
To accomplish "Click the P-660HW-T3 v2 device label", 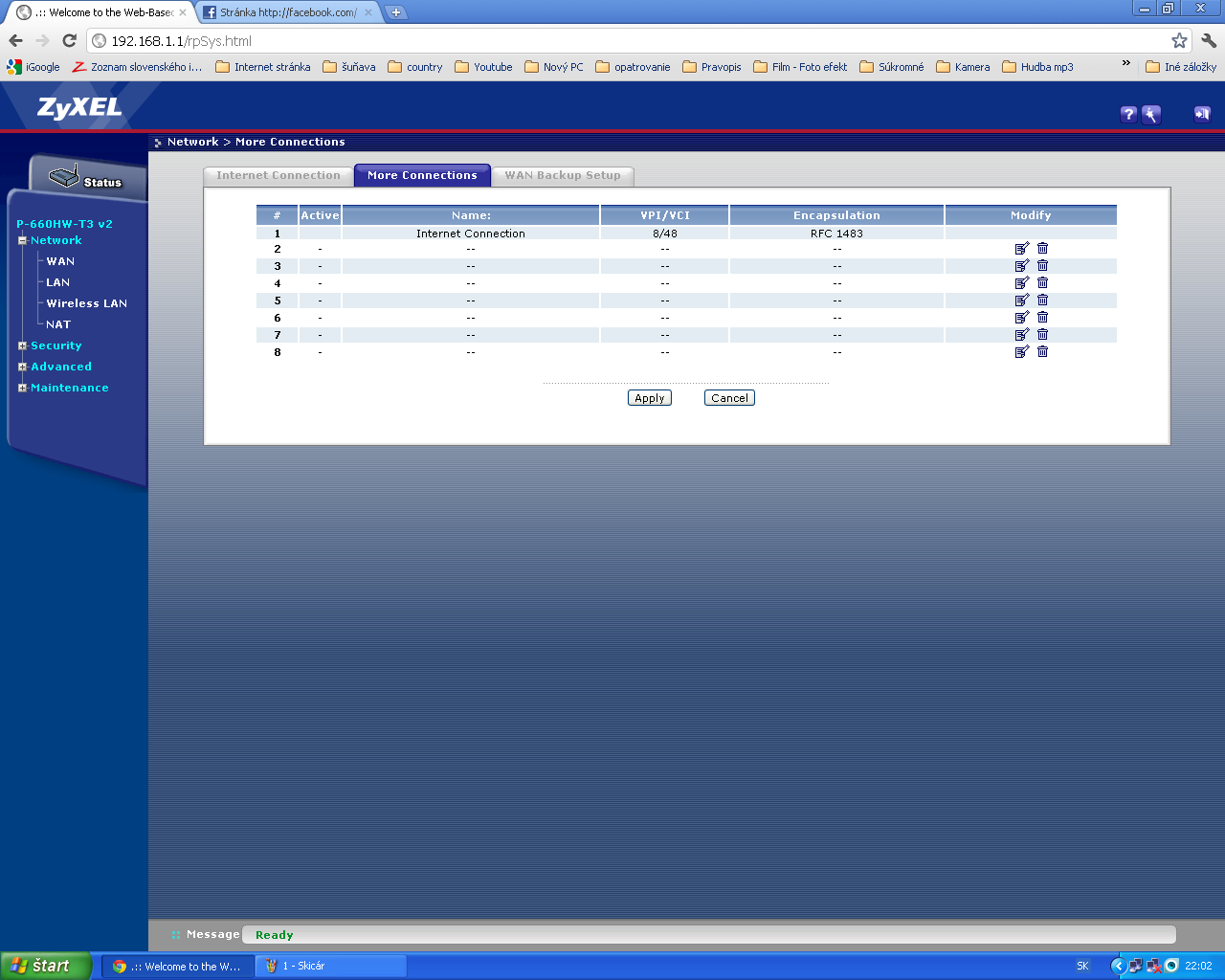I will (x=64, y=224).
